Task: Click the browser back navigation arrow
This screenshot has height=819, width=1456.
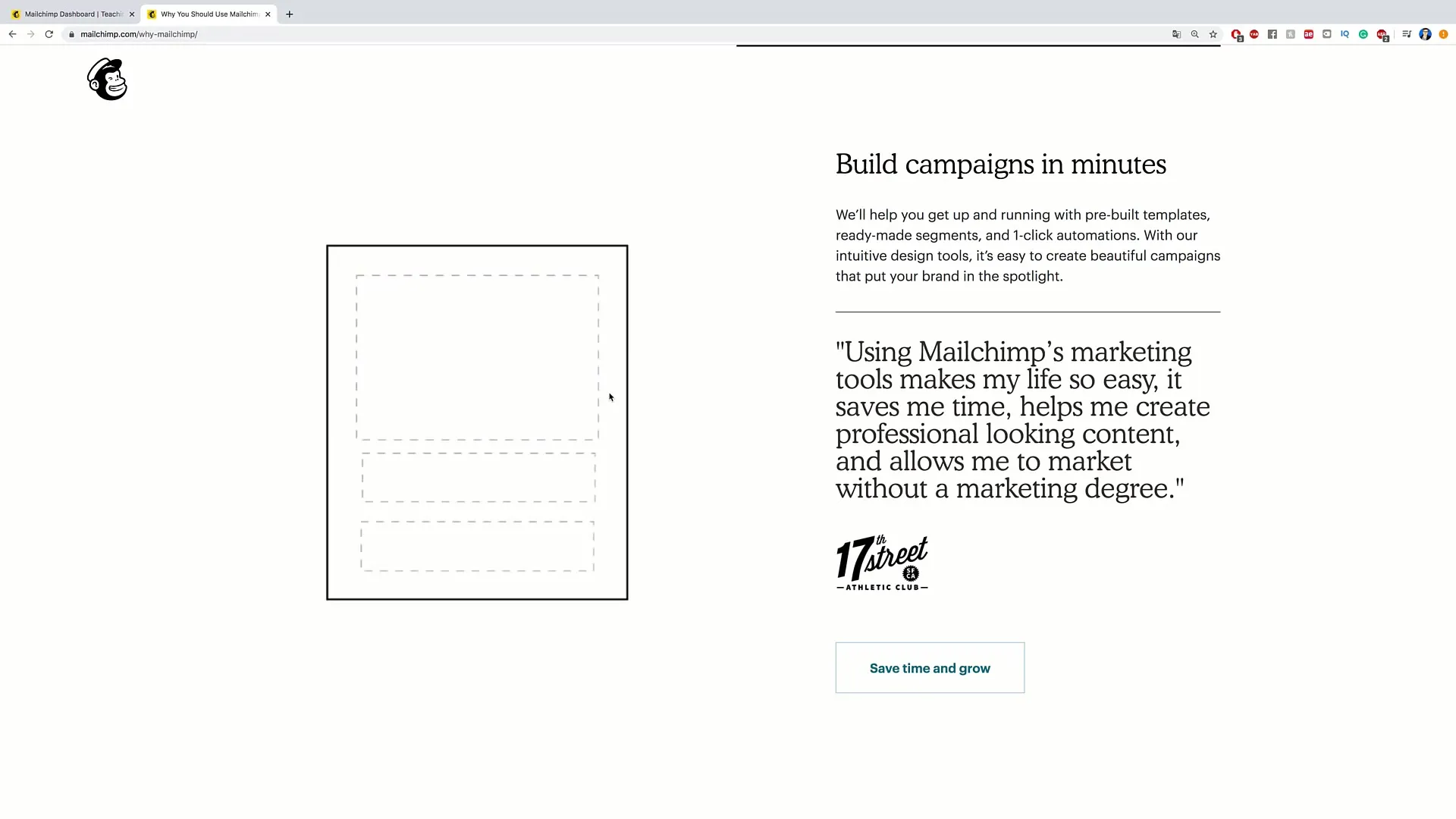Action: coord(12,34)
